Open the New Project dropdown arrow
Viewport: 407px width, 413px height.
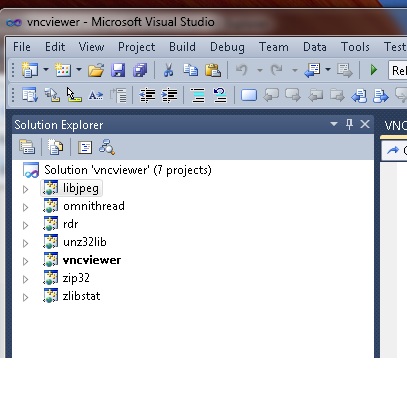click(x=46, y=70)
